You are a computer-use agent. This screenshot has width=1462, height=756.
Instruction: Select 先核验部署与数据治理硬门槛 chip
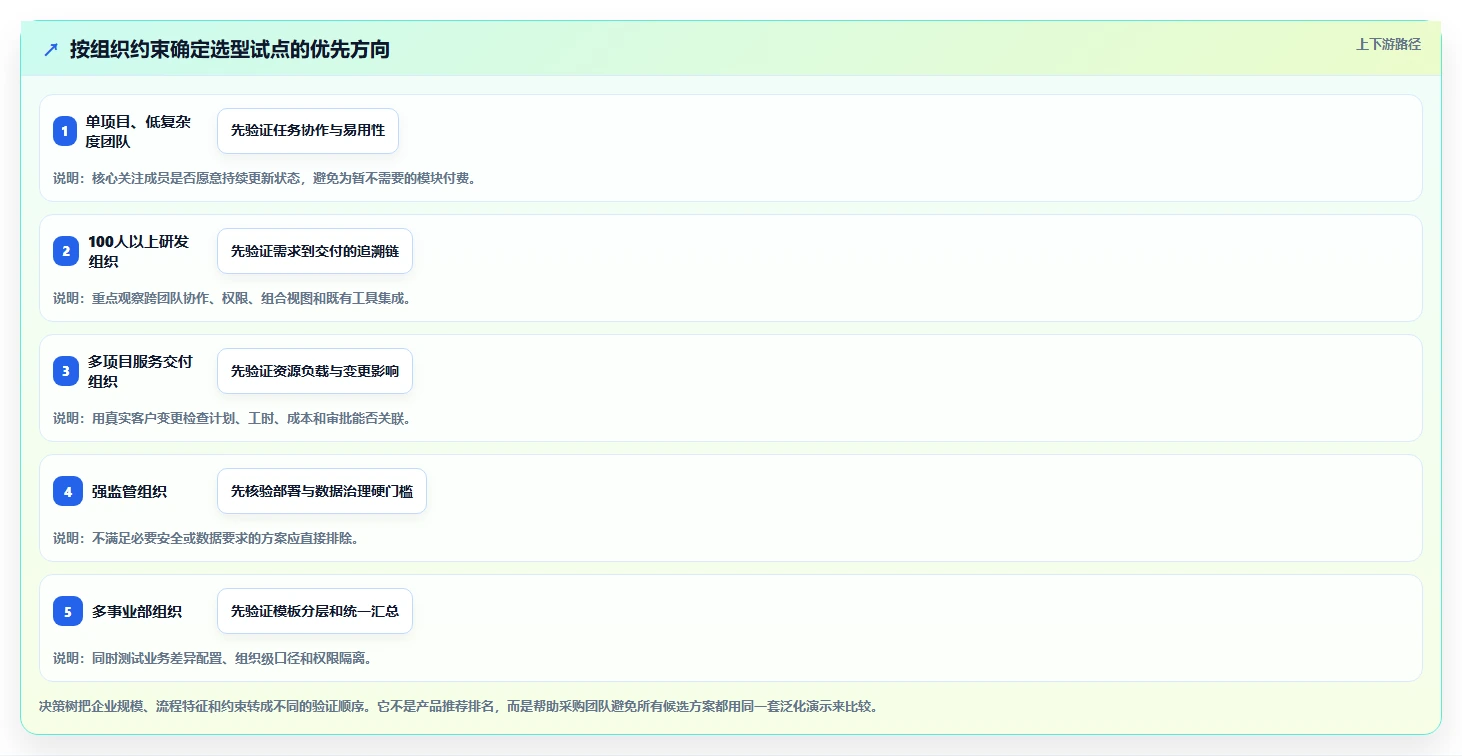pyautogui.click(x=322, y=491)
